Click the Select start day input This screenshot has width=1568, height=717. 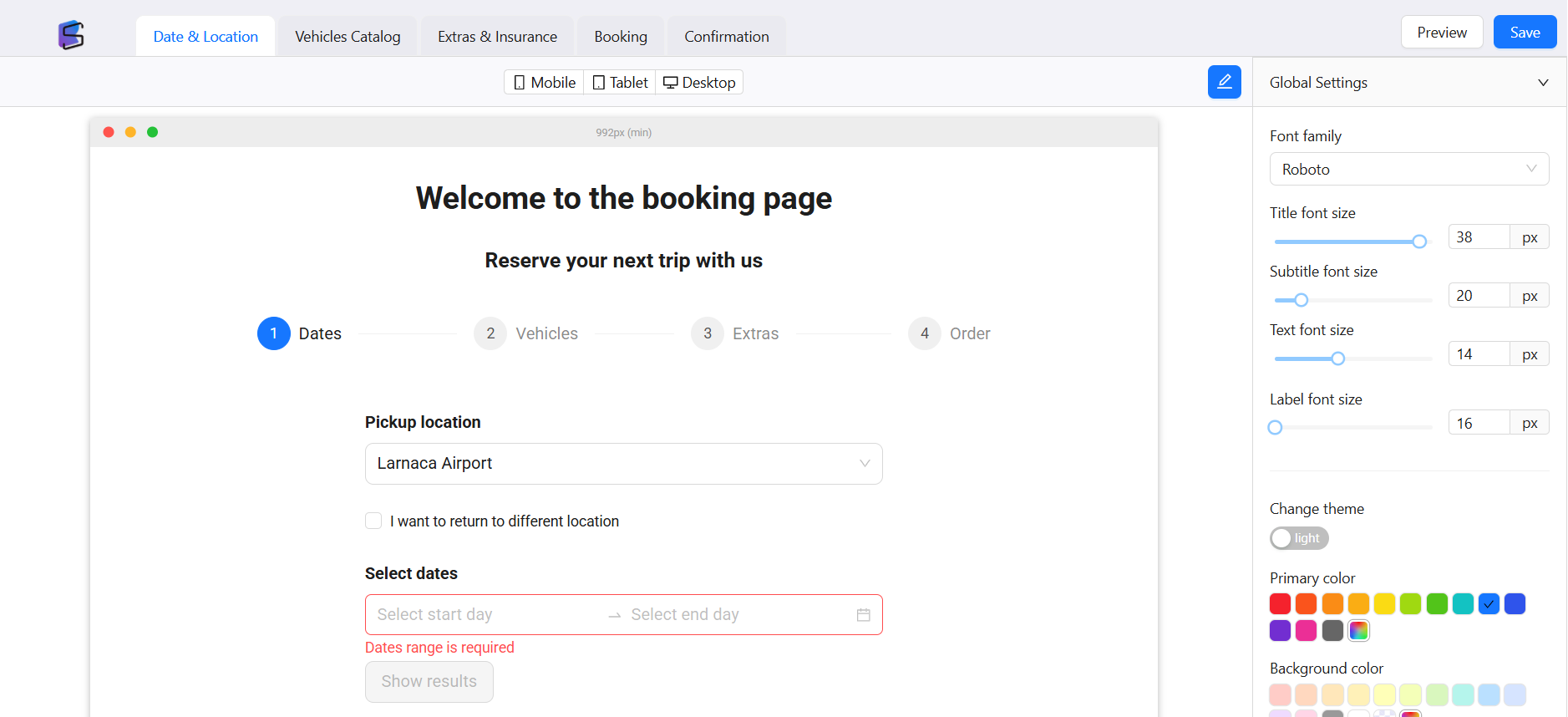(485, 615)
